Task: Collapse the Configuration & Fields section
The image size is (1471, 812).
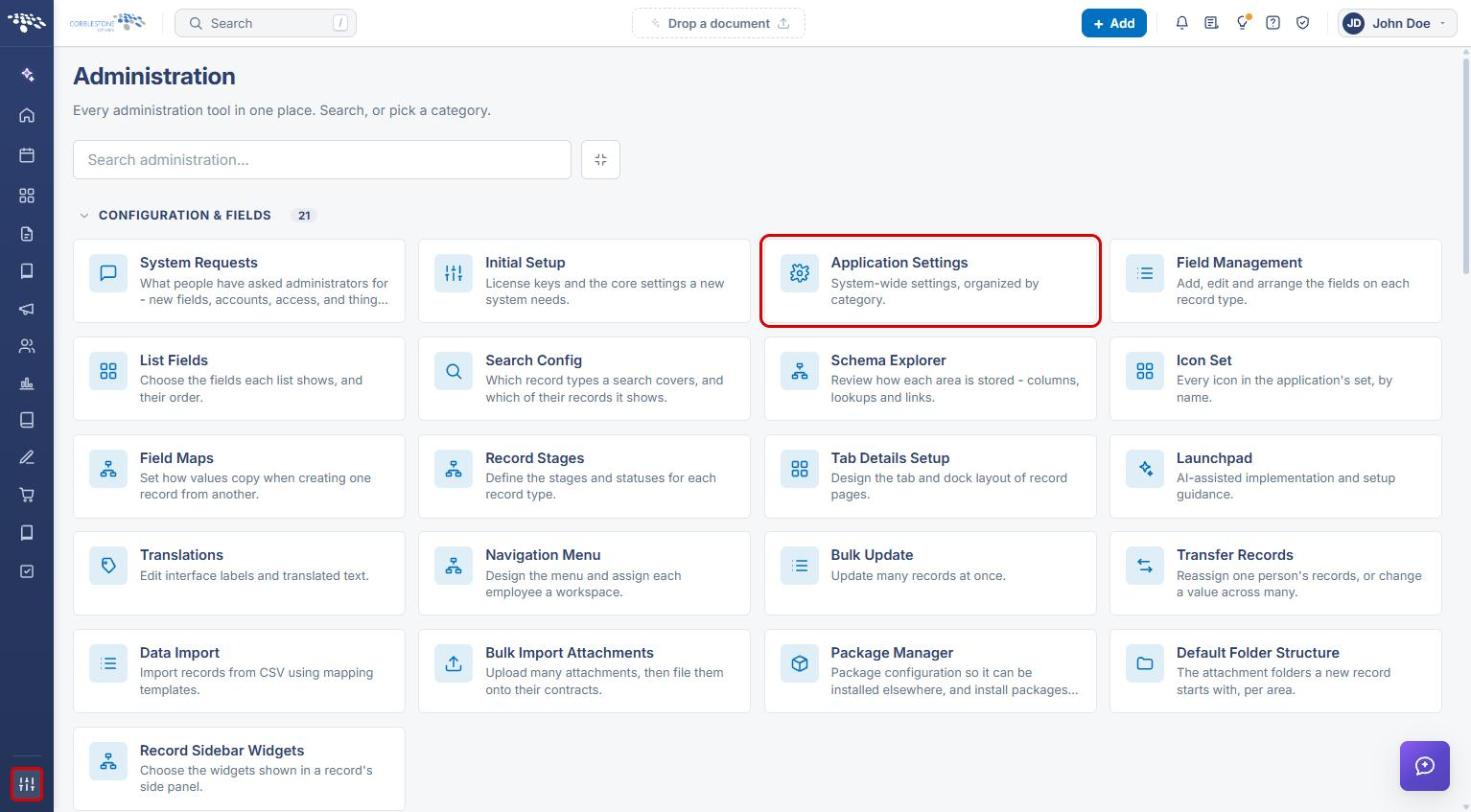Action: 84,215
